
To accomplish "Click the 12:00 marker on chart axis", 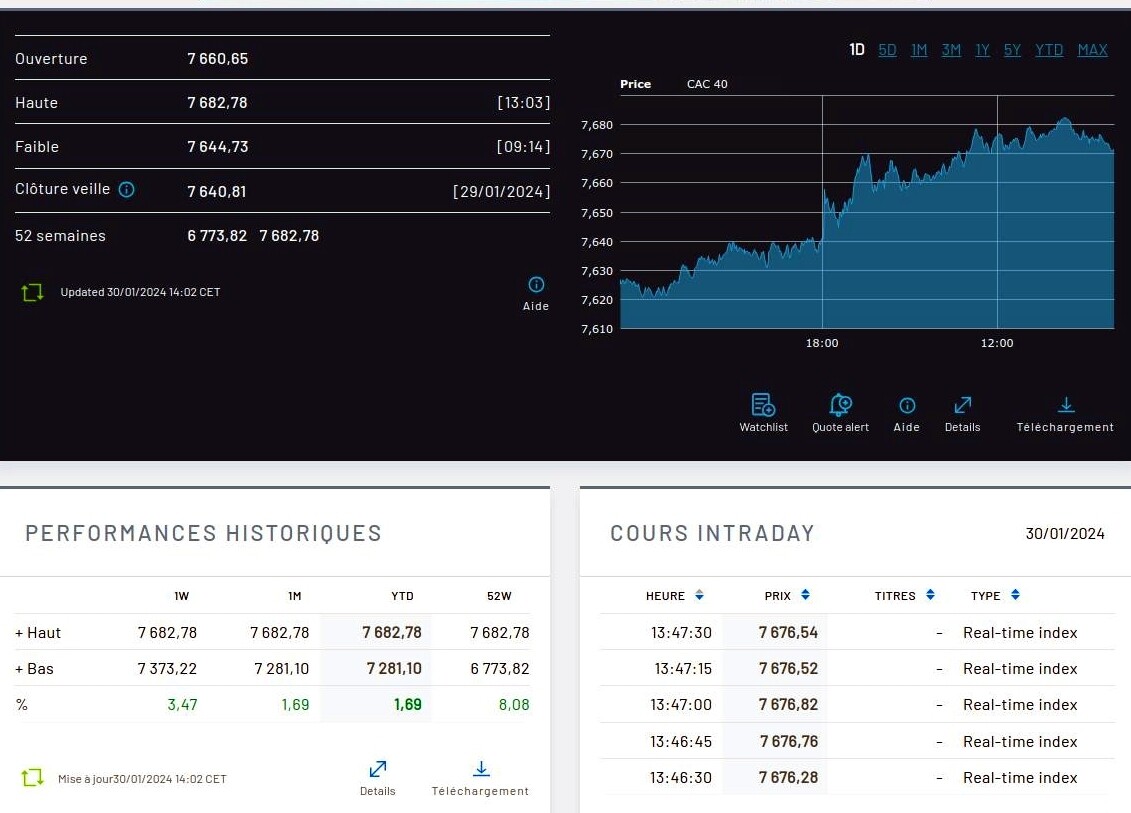I will pyautogui.click(x=997, y=343).
